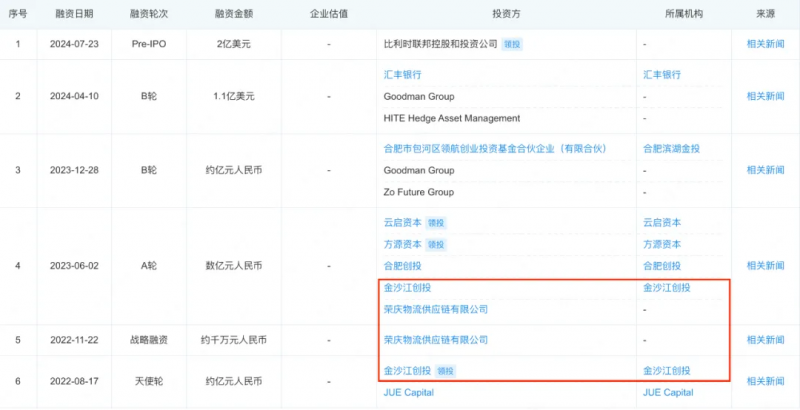This screenshot has height=410, width=800.
Task: Open 相关新闻 link for 2023-12-28 round
Action: (x=765, y=170)
